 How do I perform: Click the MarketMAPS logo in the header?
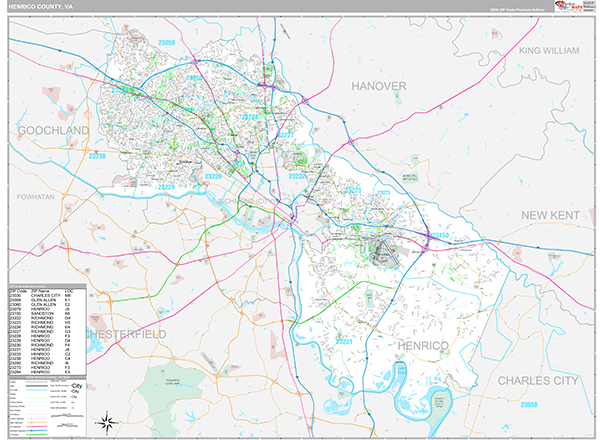point(573,6)
